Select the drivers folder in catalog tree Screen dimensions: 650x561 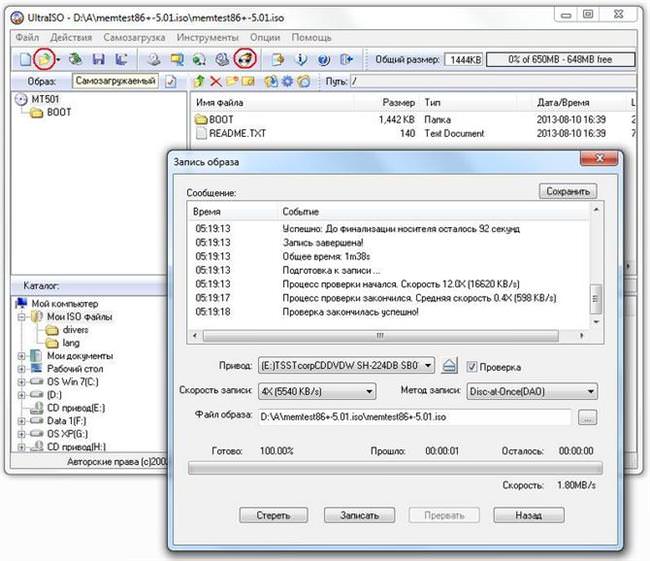pos(75,330)
